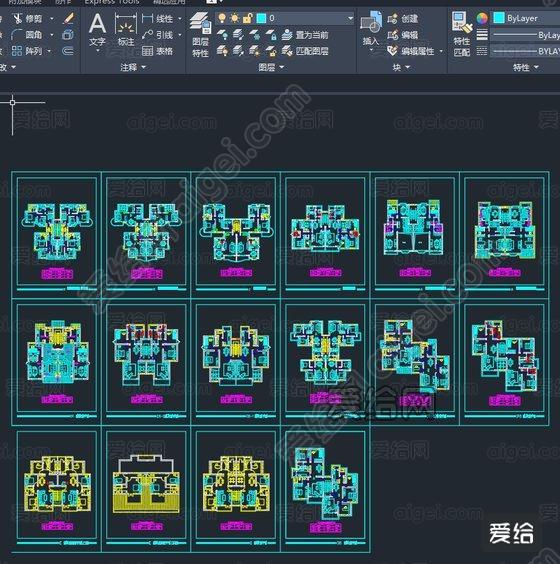Image resolution: width=560 pixels, height=564 pixels.
Task: Expand the Layers (图层) panel
Action: pos(271,67)
